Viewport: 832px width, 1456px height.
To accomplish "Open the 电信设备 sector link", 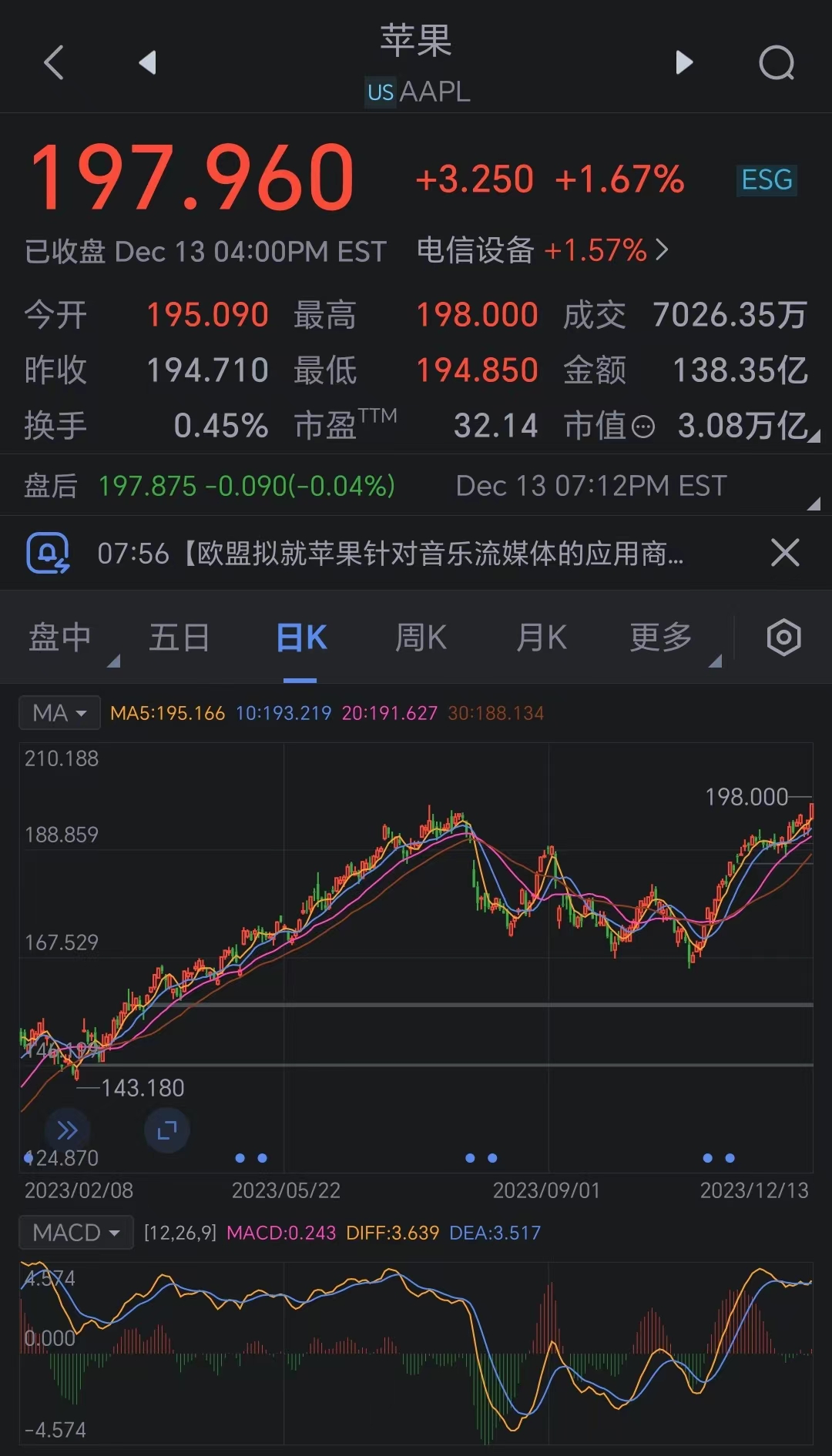I will [x=542, y=250].
